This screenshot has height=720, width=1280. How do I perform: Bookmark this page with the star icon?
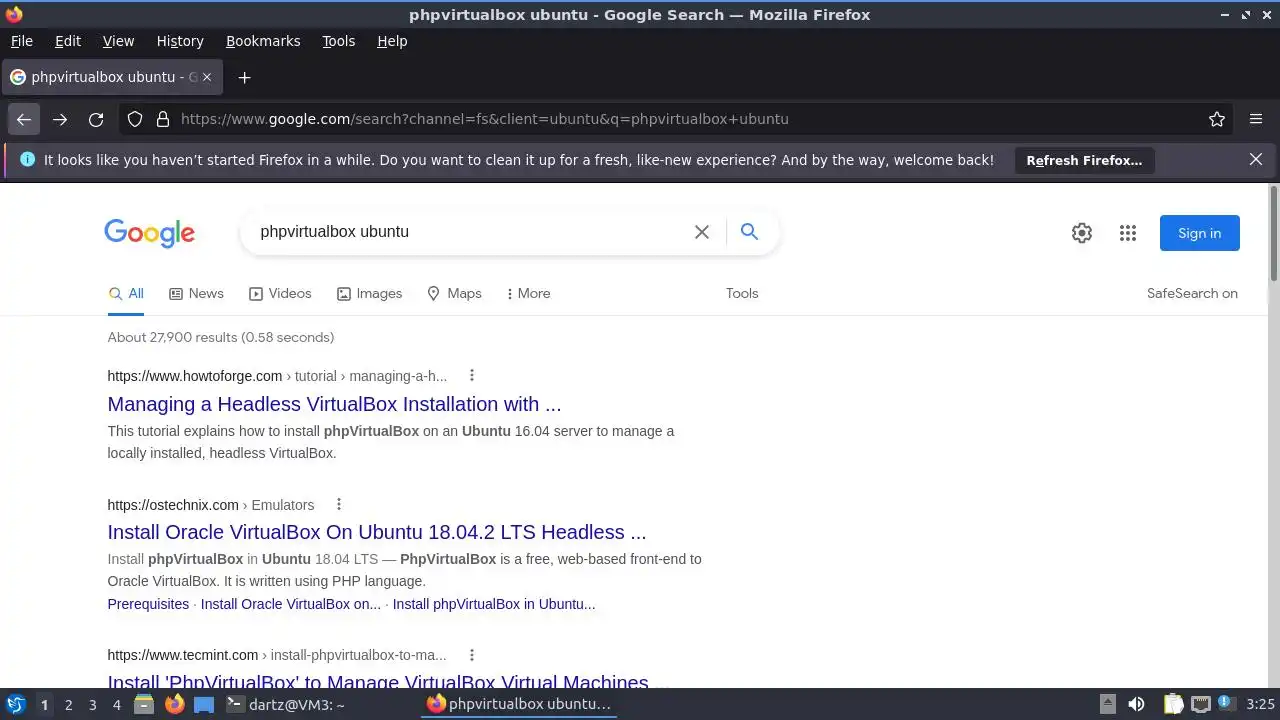pyautogui.click(x=1217, y=119)
